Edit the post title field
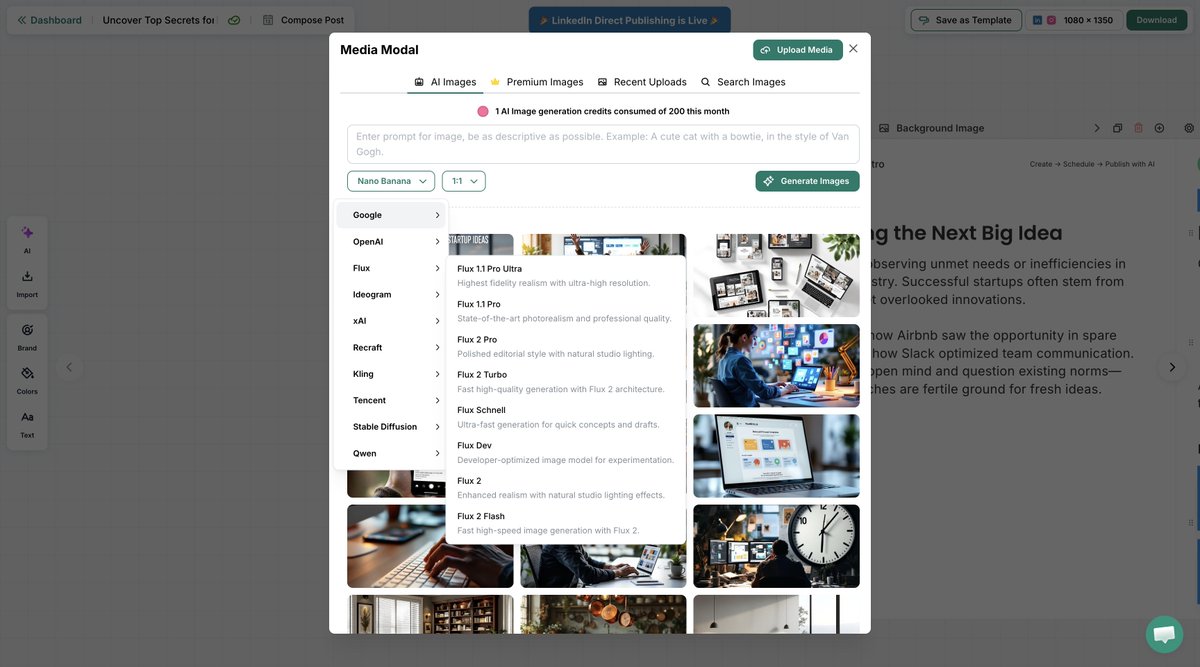The height and width of the screenshot is (667, 1200). (x=157, y=20)
